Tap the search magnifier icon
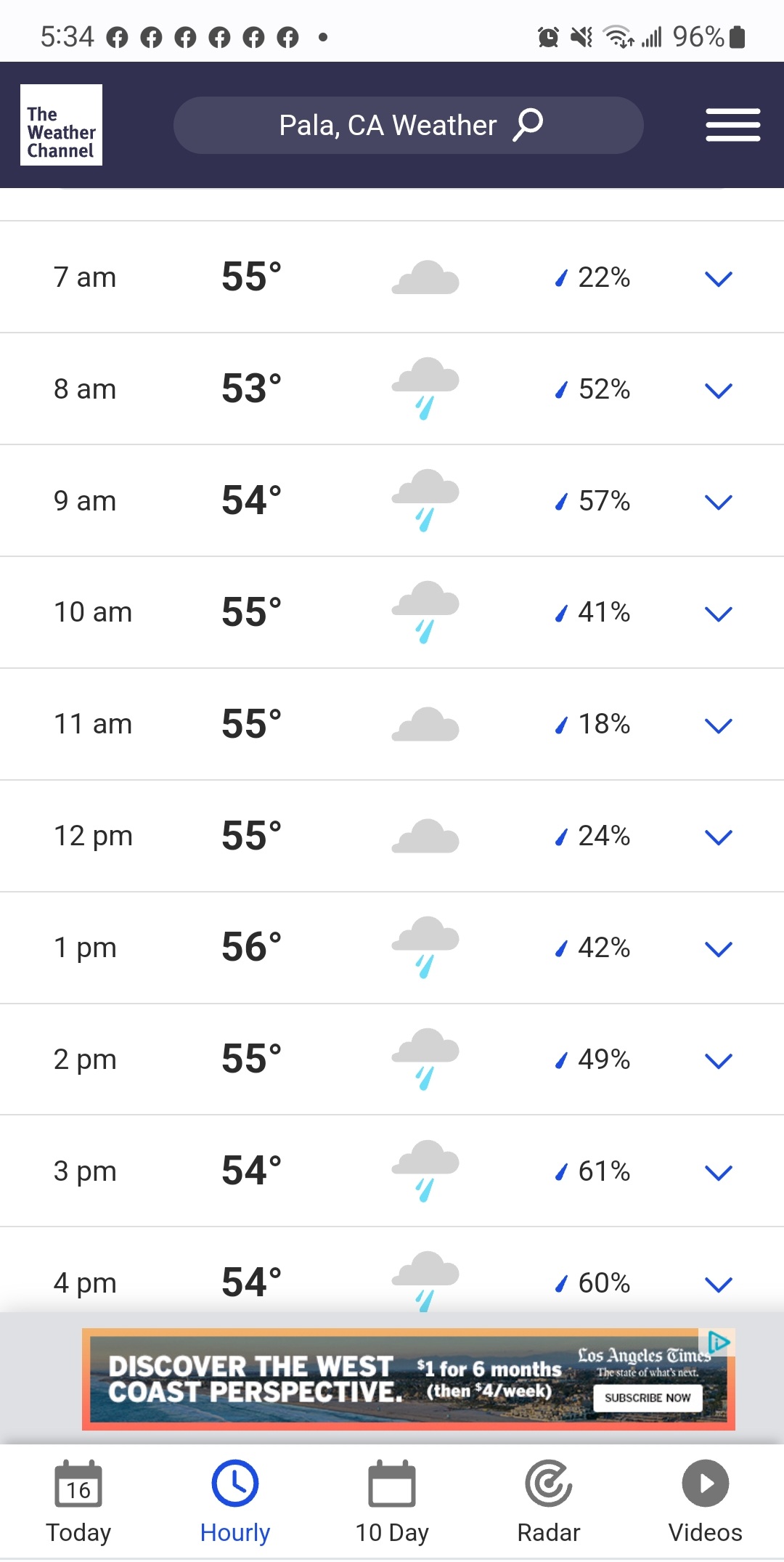784x1562 pixels. click(x=528, y=125)
